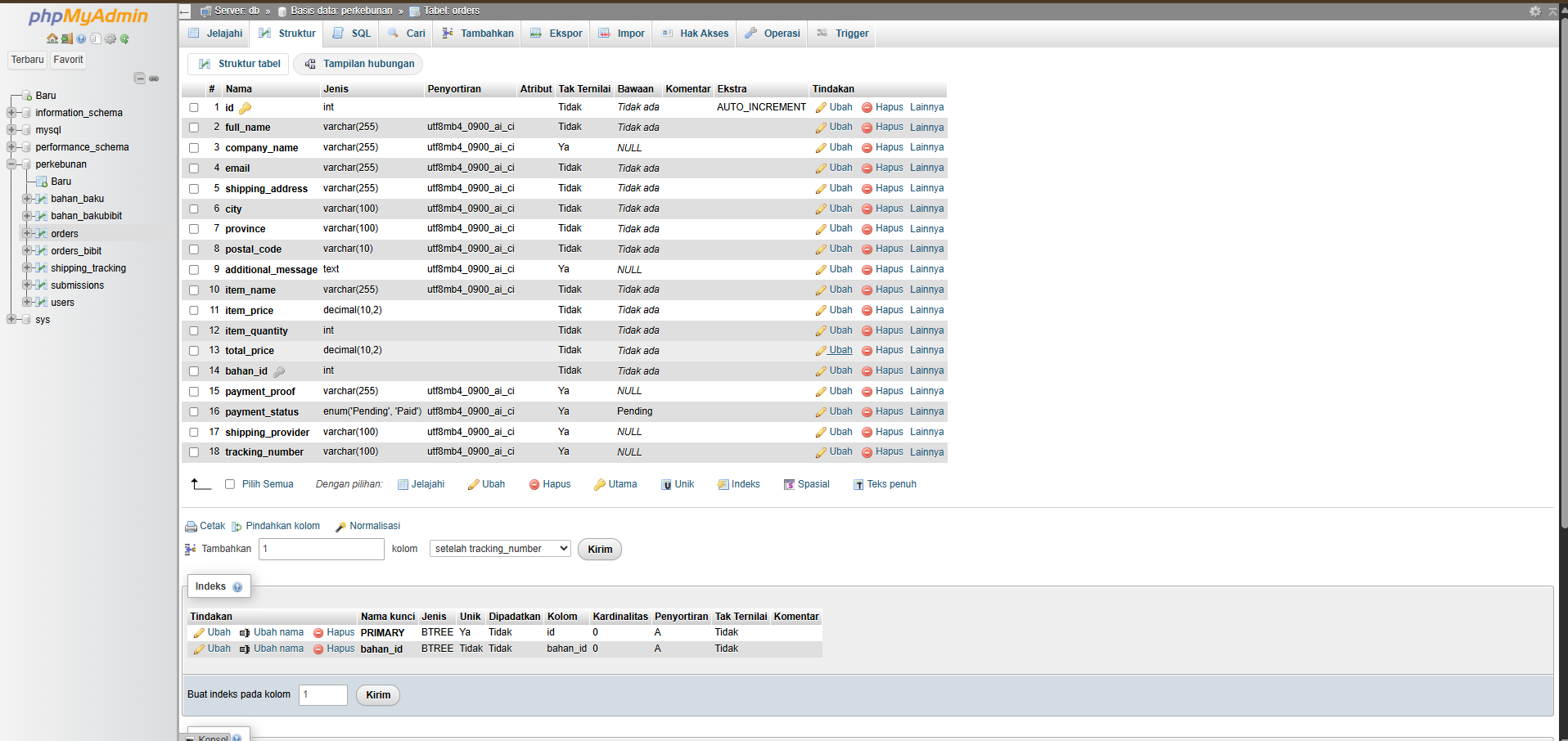Click the primary key icon next to id

(x=246, y=108)
